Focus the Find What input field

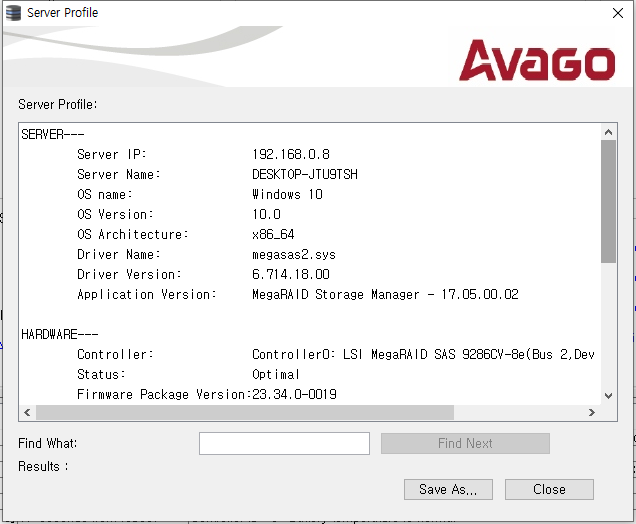click(284, 443)
